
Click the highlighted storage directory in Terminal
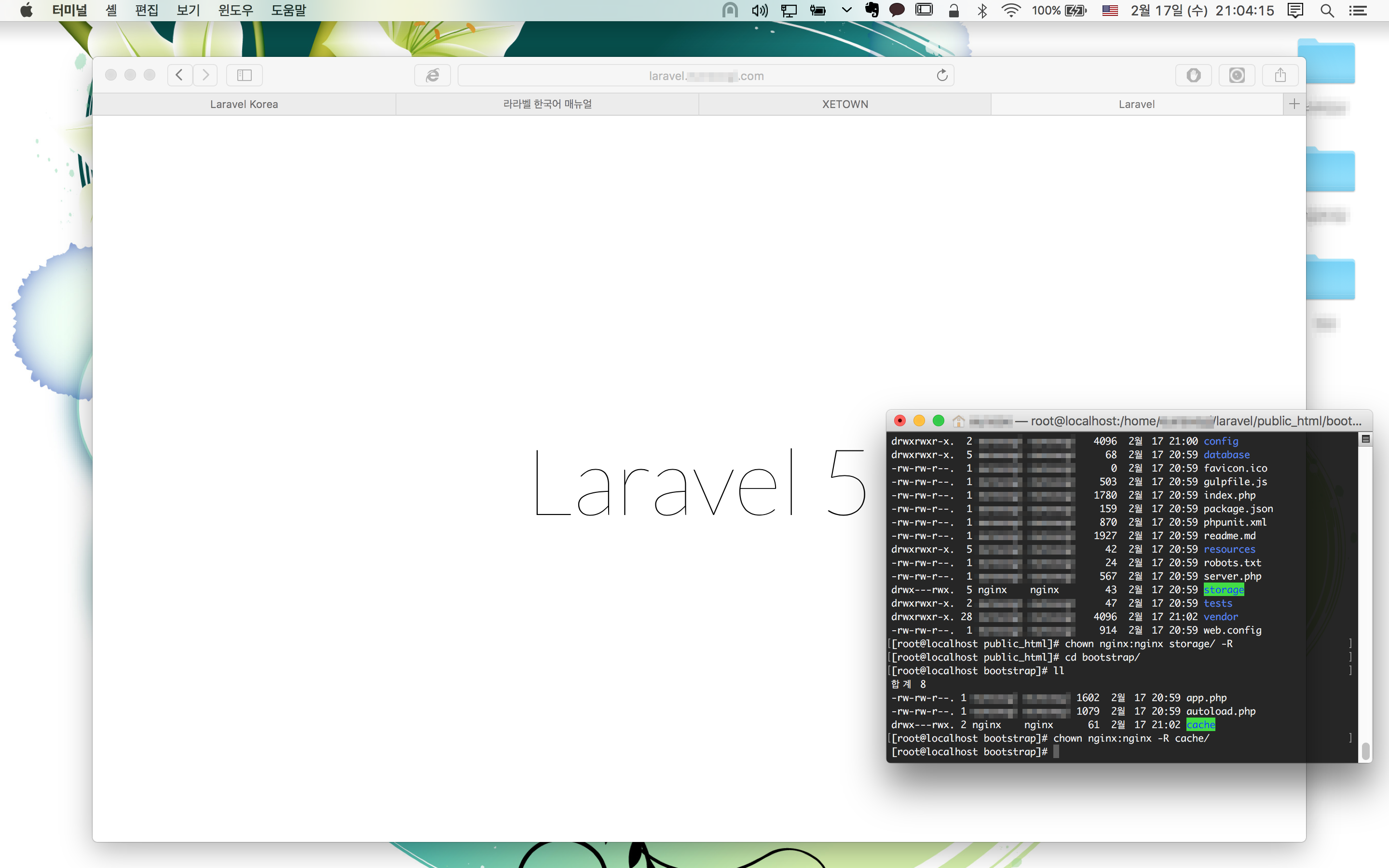point(1224,590)
